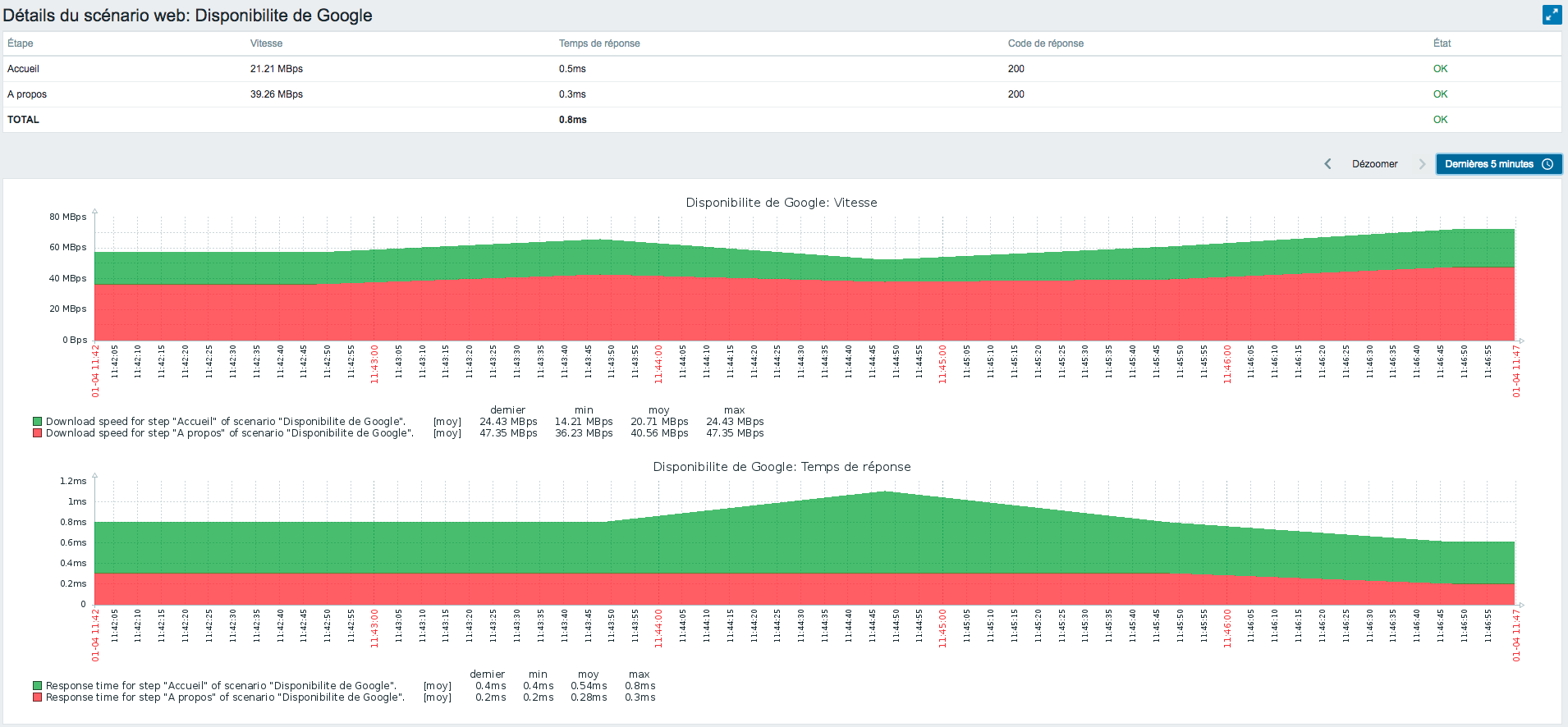Click the 11:44:00 marker on the response time chart
The height and width of the screenshot is (727, 1568).
coord(658,629)
